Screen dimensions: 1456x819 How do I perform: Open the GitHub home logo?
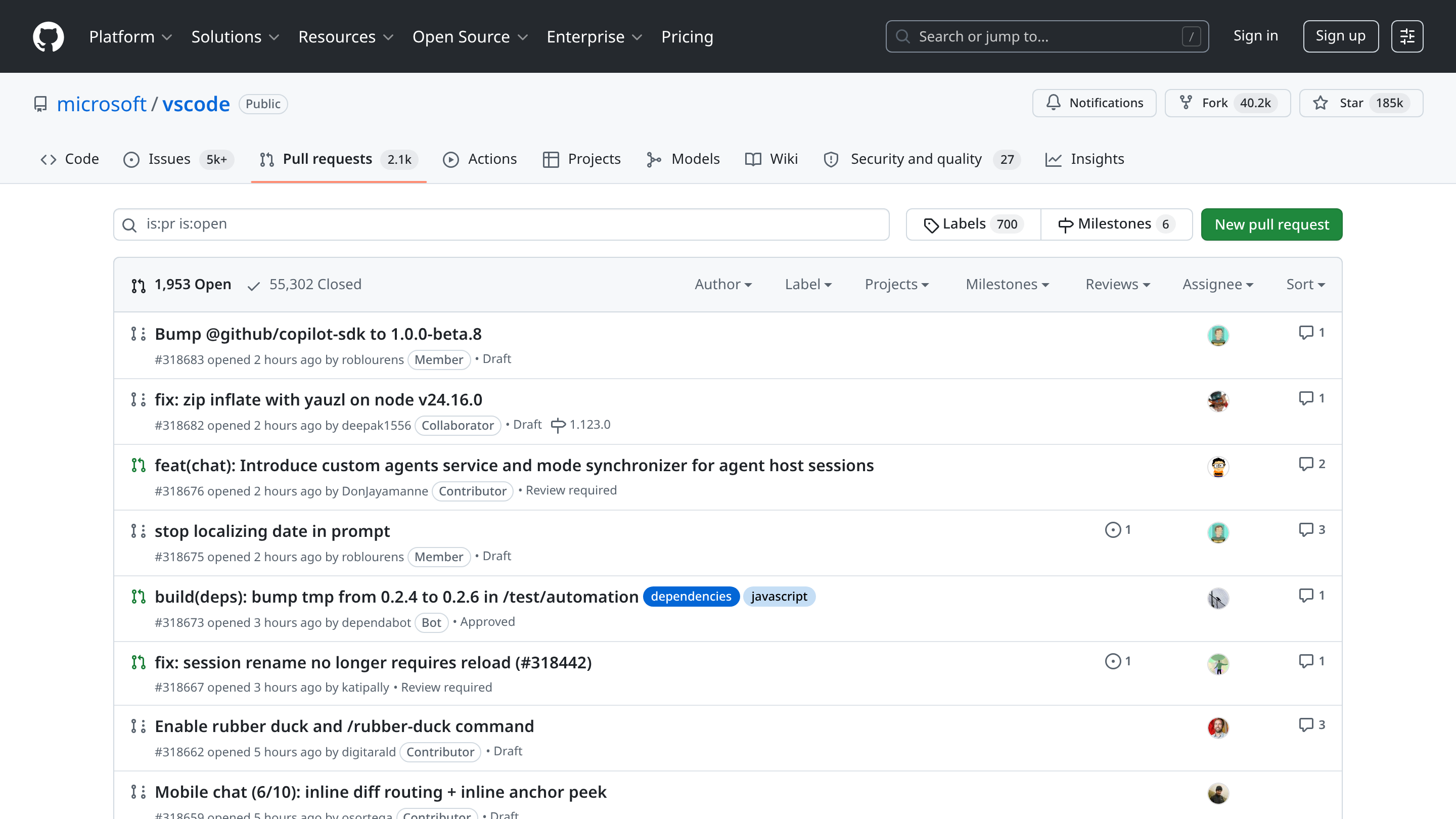tap(48, 37)
